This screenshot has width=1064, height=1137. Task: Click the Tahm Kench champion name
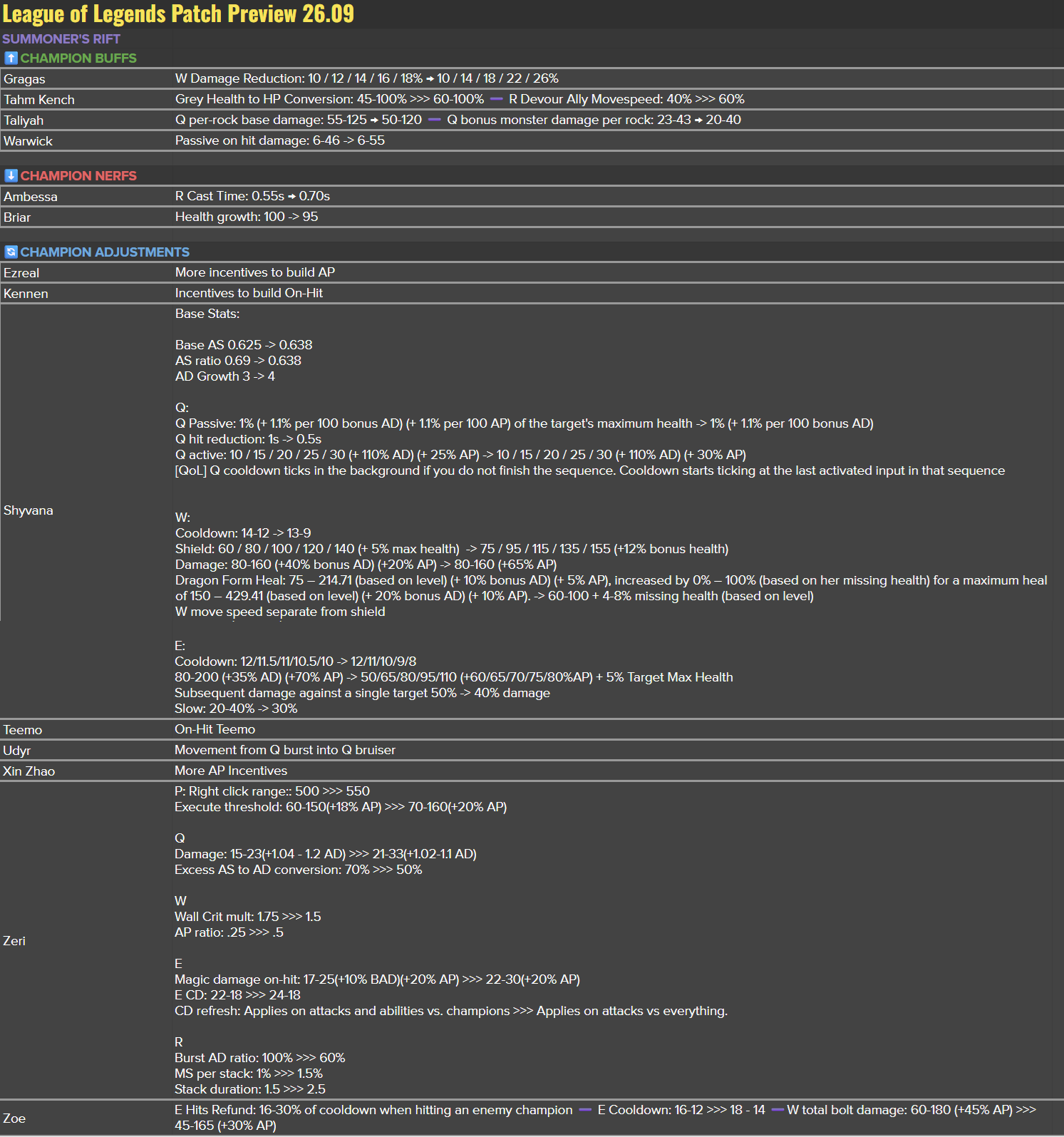click(39, 100)
